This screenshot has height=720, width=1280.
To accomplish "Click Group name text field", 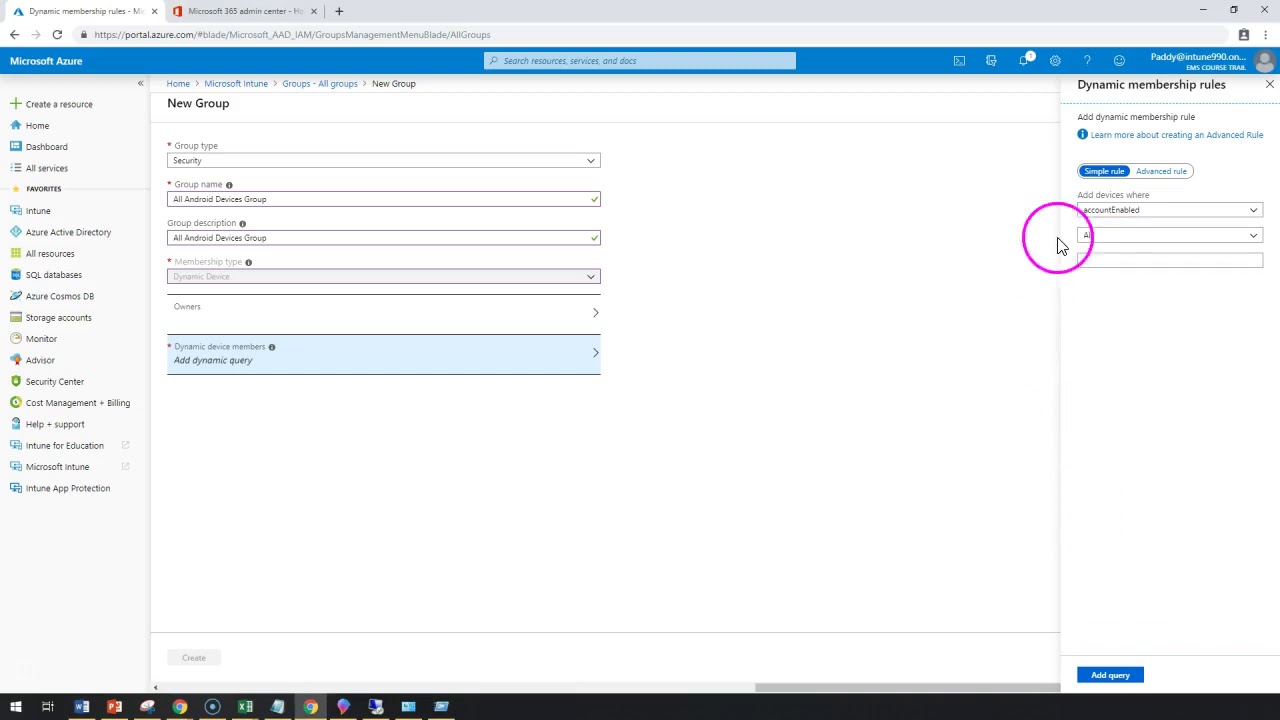I will pos(384,199).
